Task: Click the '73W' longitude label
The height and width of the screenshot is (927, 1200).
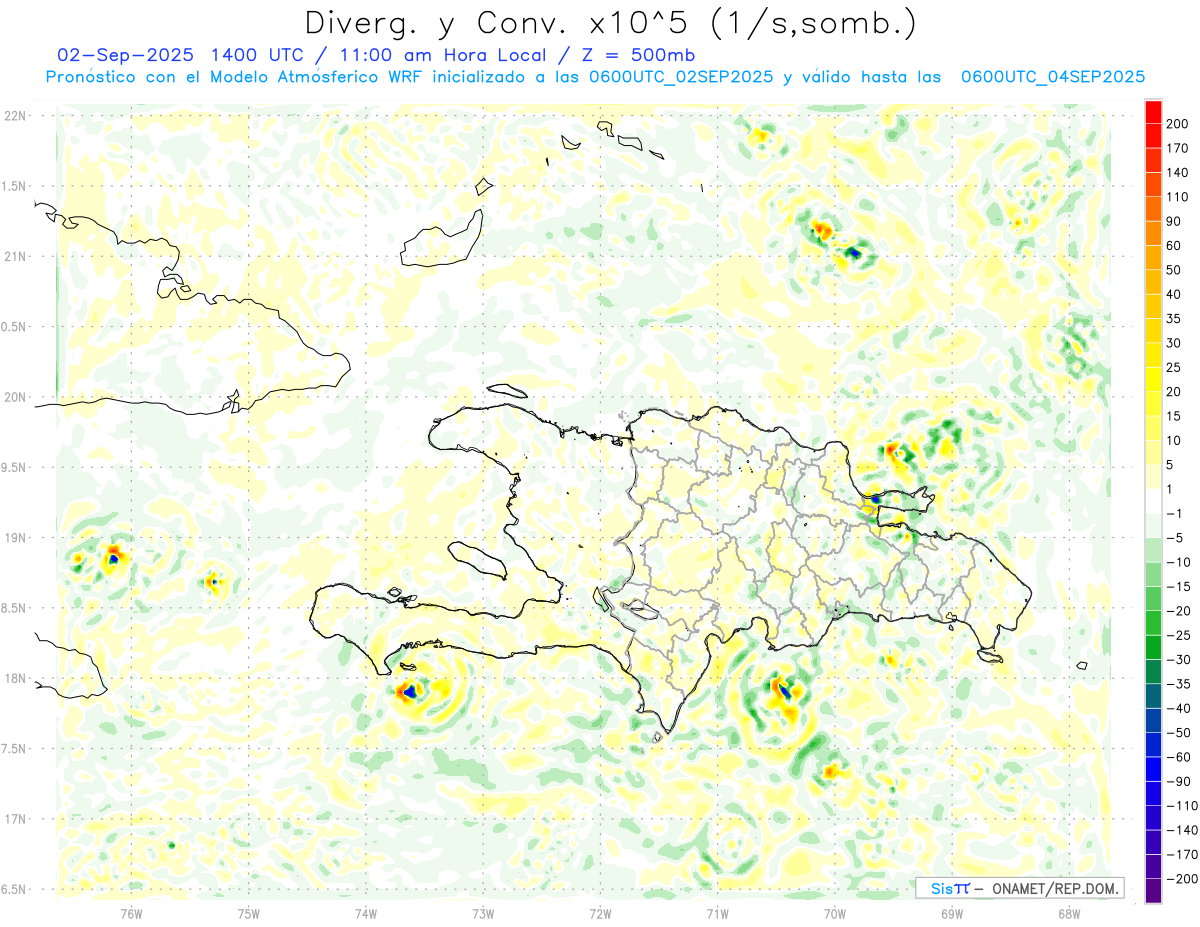Action: click(483, 912)
